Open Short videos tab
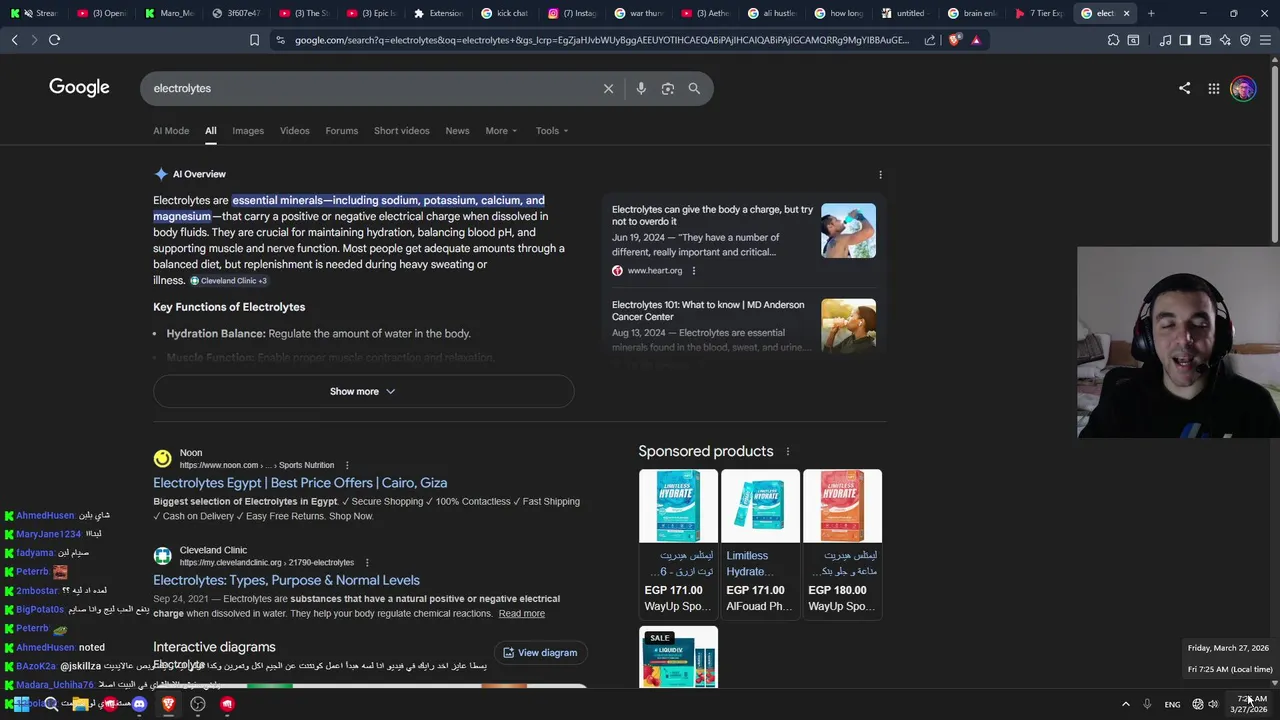 [401, 131]
